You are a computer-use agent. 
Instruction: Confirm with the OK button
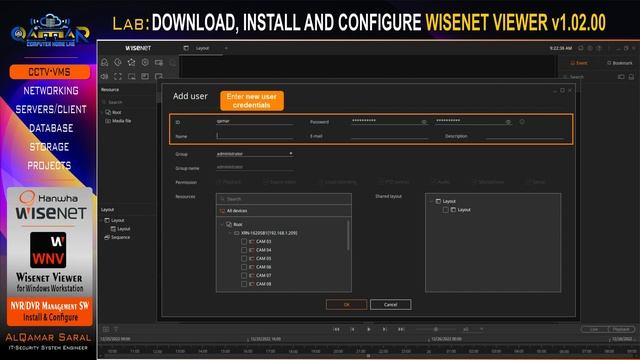347,304
